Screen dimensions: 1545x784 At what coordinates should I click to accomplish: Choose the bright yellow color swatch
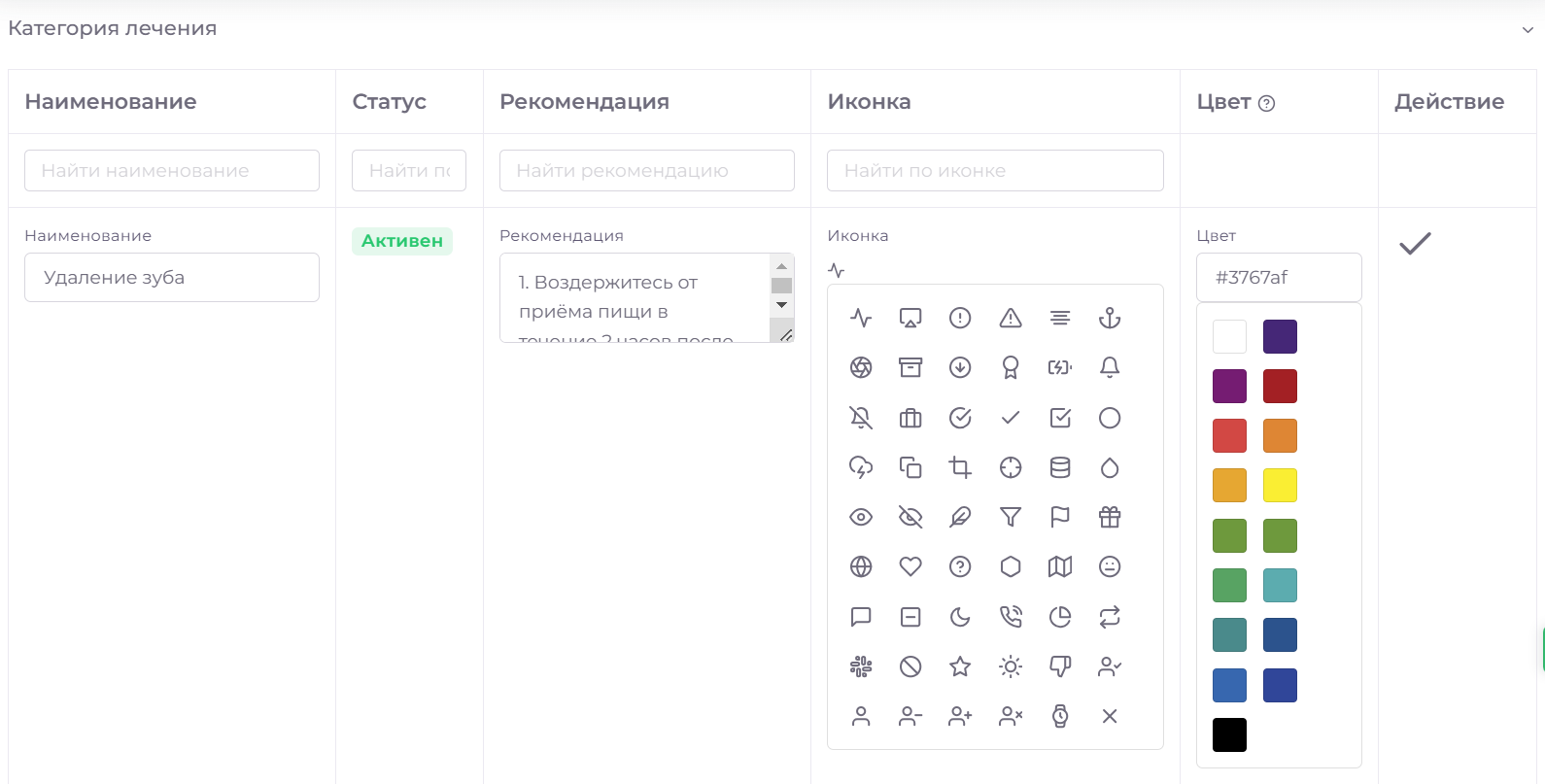1280,485
